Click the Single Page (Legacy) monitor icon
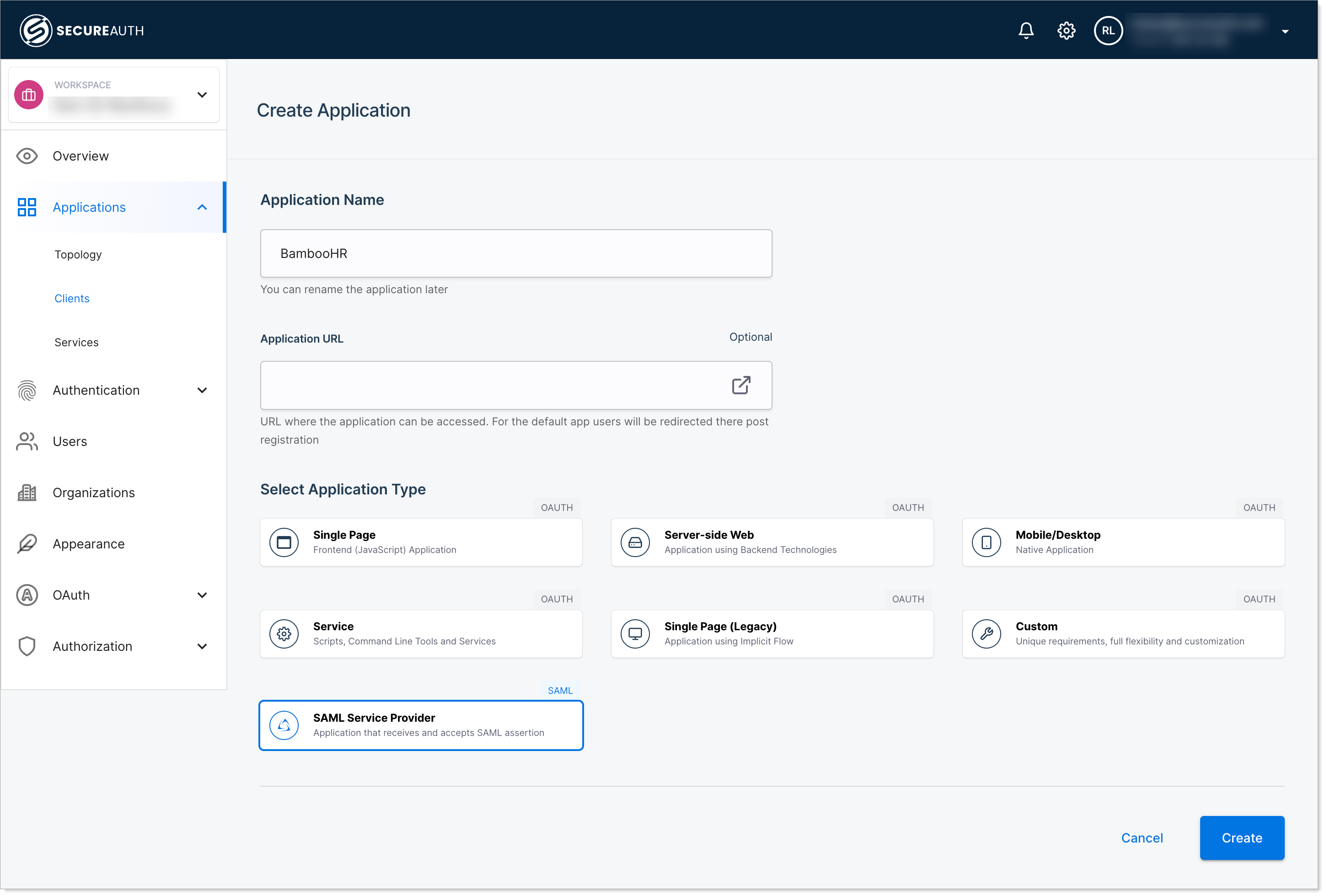This screenshot has width=1325, height=896. coord(635,633)
